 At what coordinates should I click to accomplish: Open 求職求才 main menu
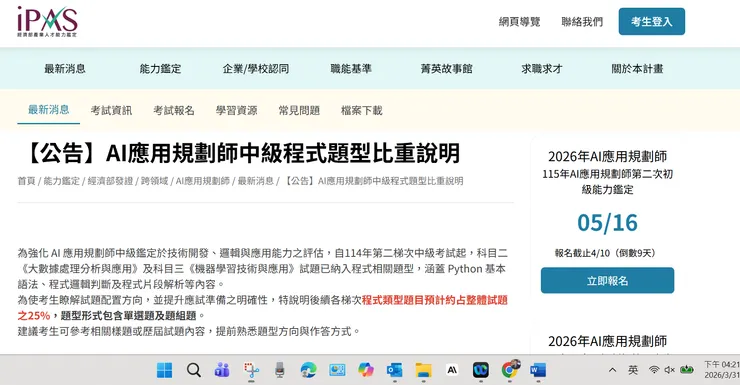pyautogui.click(x=542, y=69)
